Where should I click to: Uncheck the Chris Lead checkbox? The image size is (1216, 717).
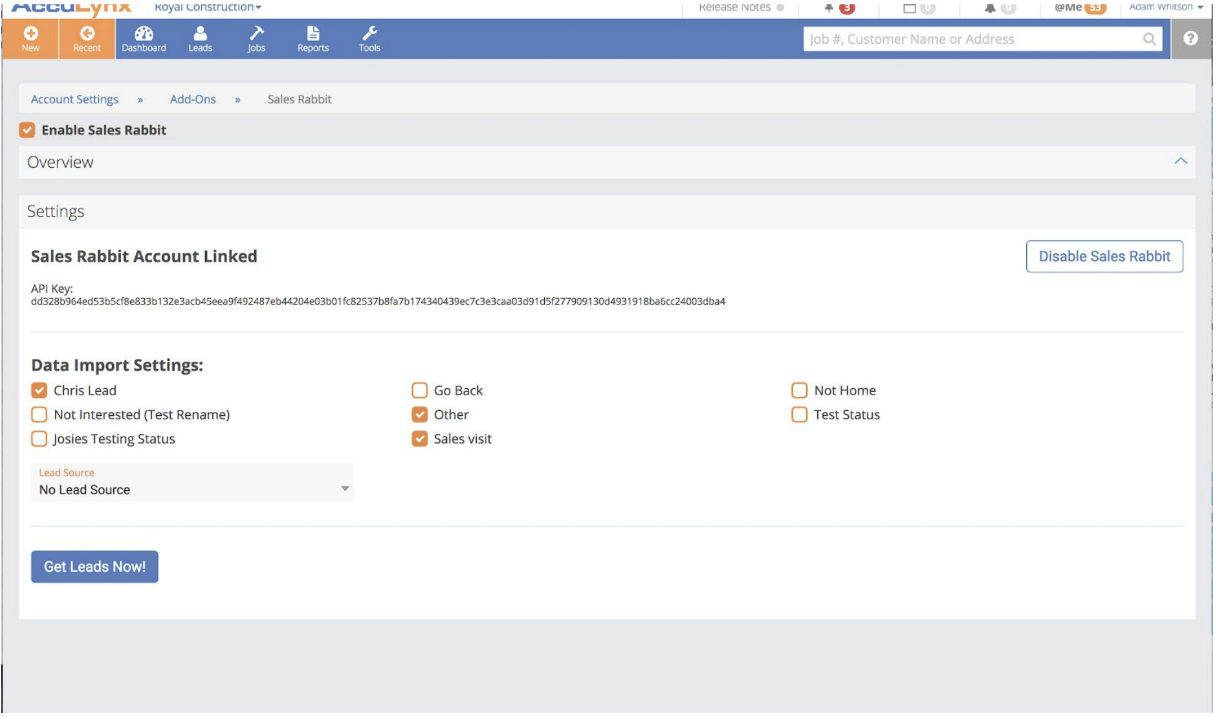[x=39, y=390]
